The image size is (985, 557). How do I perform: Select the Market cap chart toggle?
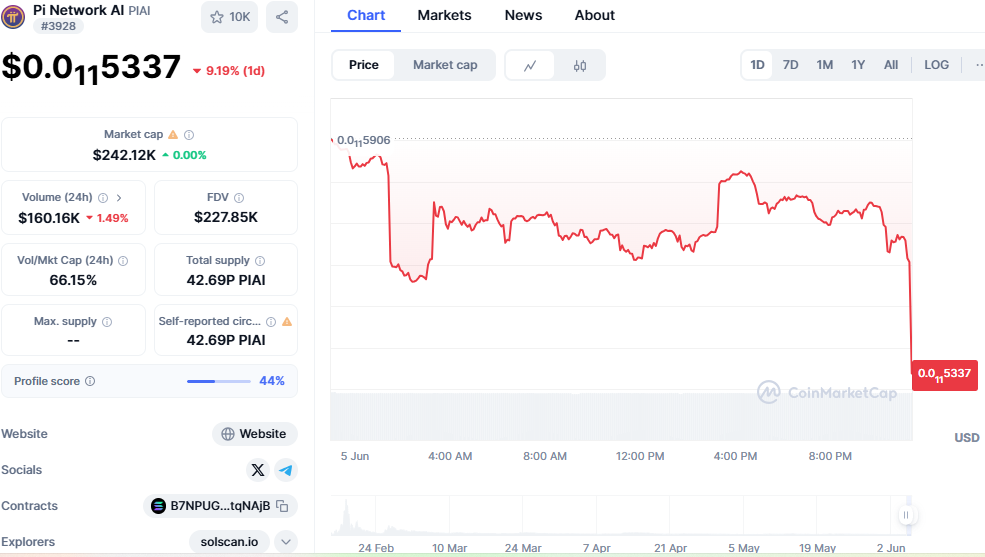[445, 65]
